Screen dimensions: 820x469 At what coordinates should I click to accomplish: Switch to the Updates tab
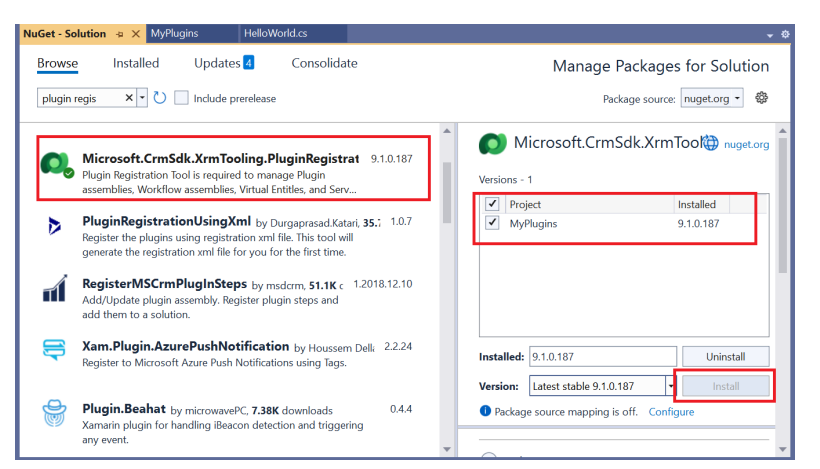[217, 63]
